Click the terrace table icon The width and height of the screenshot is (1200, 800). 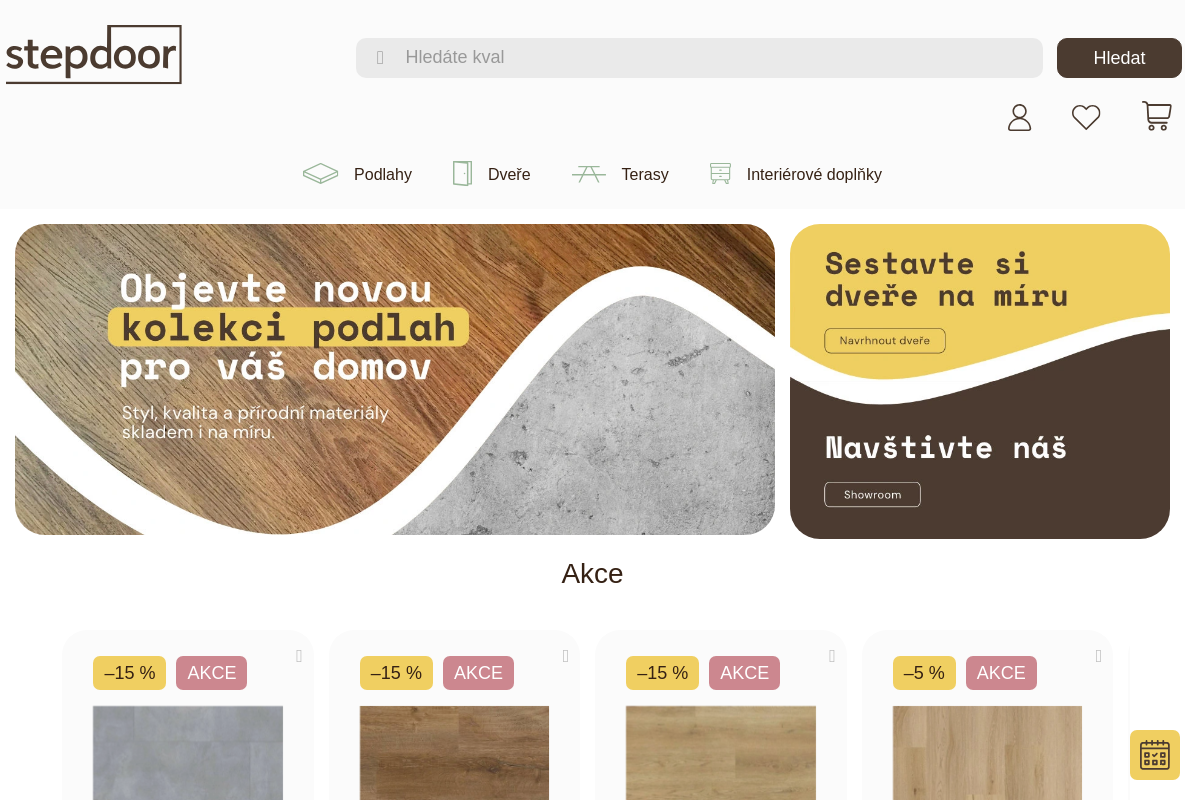coord(589,174)
